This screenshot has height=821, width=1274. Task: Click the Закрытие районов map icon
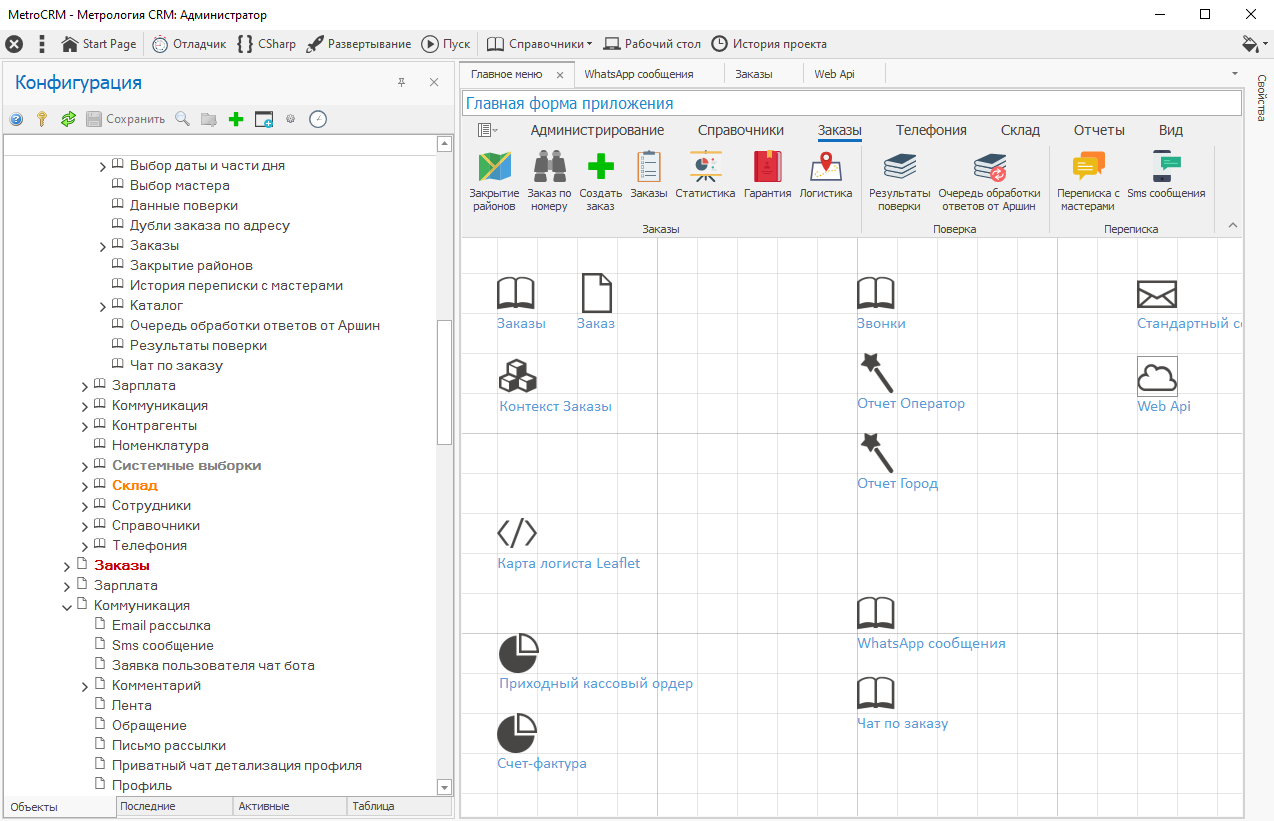(495, 168)
